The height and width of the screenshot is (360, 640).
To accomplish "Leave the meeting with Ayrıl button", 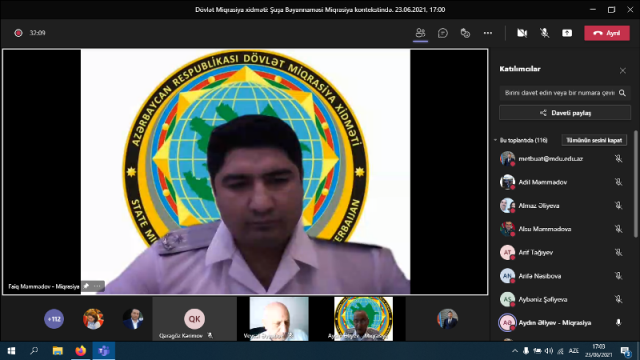I will (x=607, y=33).
